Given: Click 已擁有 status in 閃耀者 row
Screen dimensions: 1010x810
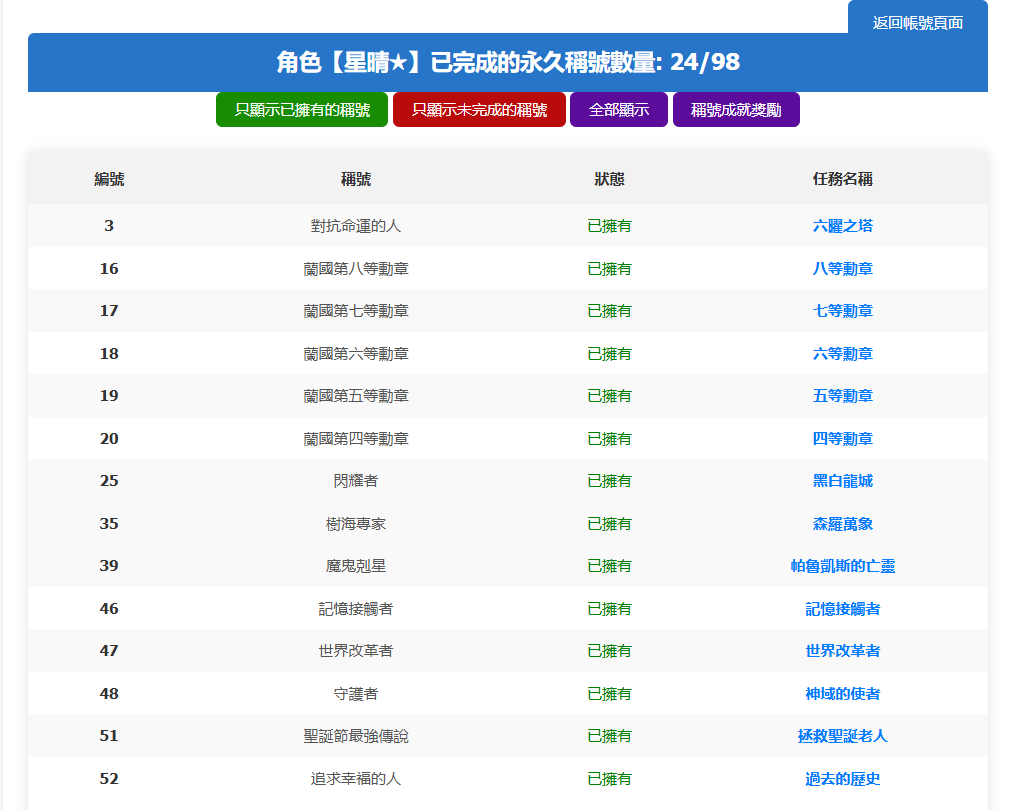Looking at the screenshot, I should point(609,481).
